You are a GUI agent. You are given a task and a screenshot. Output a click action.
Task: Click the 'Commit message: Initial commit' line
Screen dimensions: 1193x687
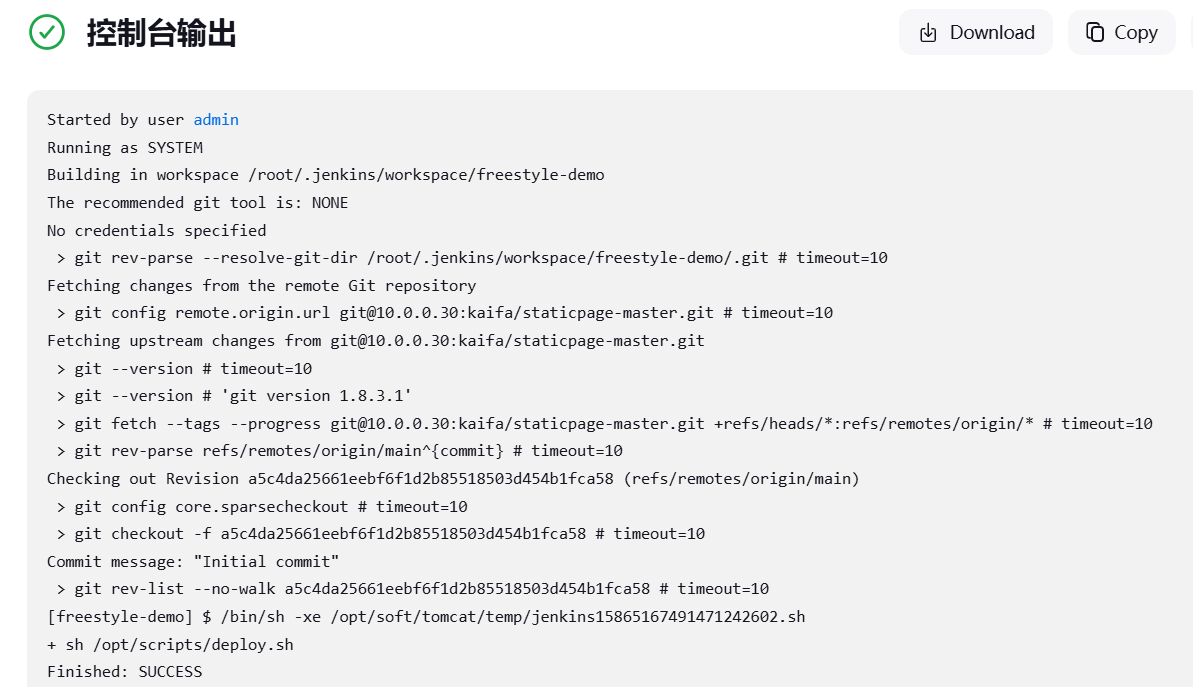[x=193, y=562]
